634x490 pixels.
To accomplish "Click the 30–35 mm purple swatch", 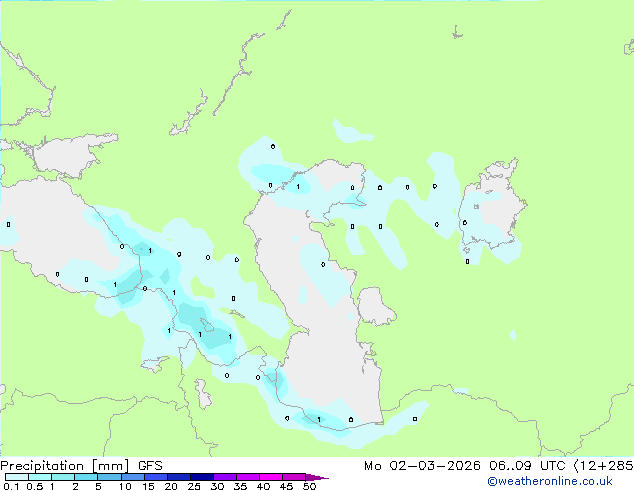I will click(224, 477).
